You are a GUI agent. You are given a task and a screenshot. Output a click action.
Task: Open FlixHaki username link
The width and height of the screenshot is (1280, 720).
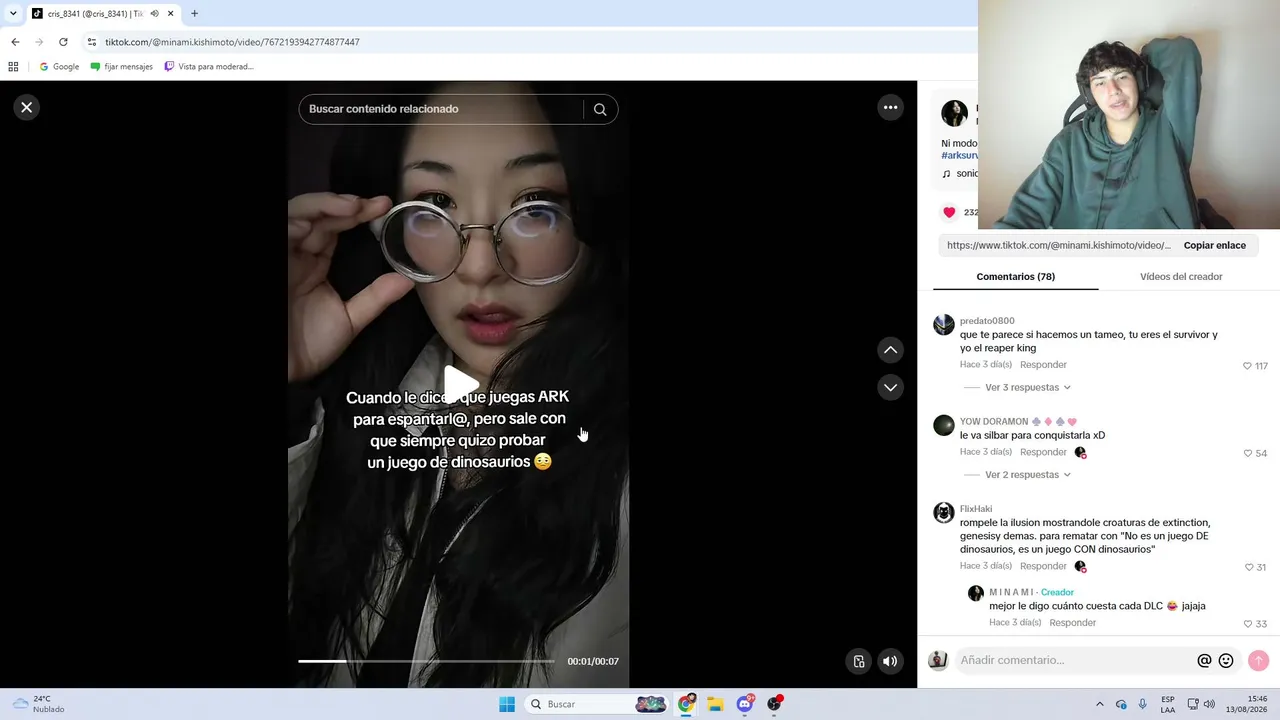[976, 509]
